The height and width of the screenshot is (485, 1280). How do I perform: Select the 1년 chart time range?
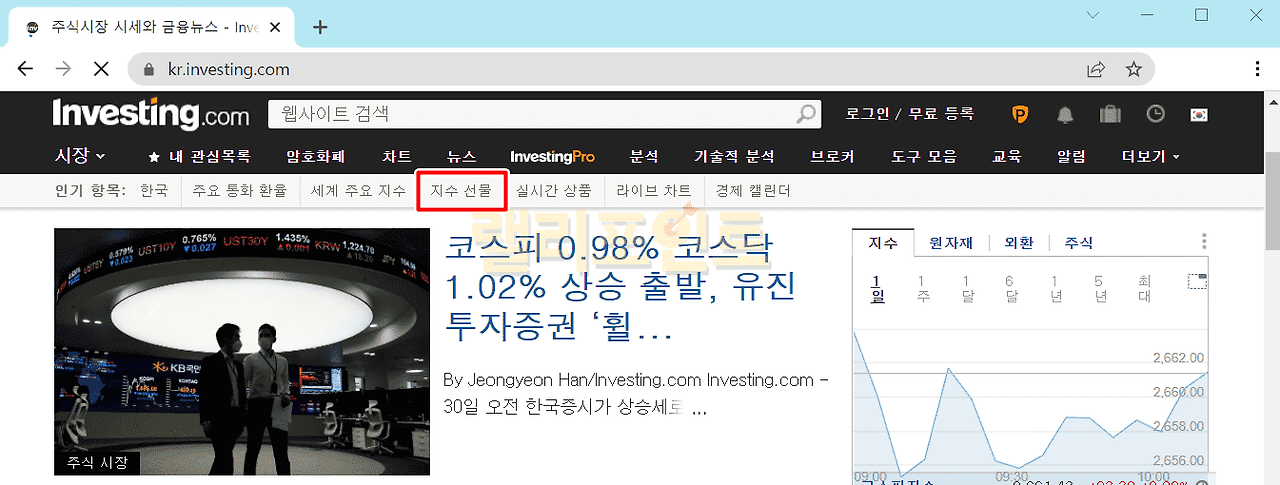coord(1055,288)
